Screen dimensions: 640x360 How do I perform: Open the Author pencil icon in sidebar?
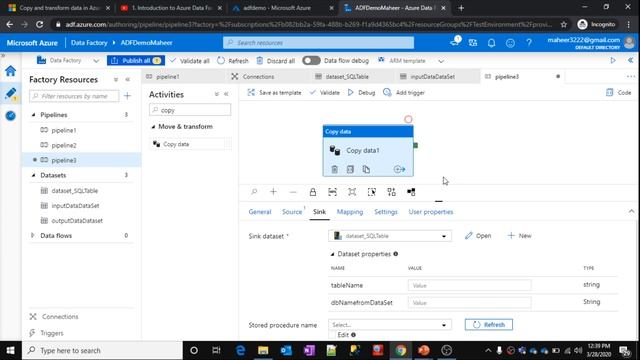click(11, 93)
